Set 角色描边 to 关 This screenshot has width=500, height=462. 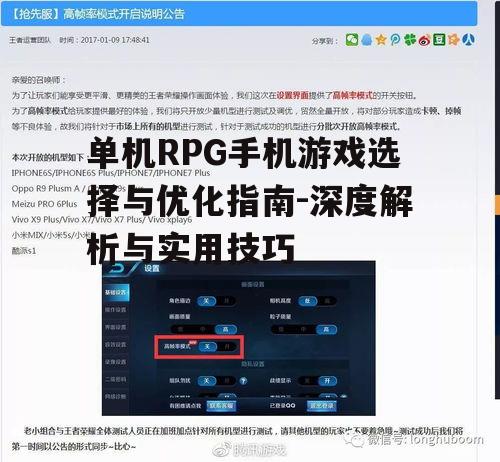pos(206,301)
